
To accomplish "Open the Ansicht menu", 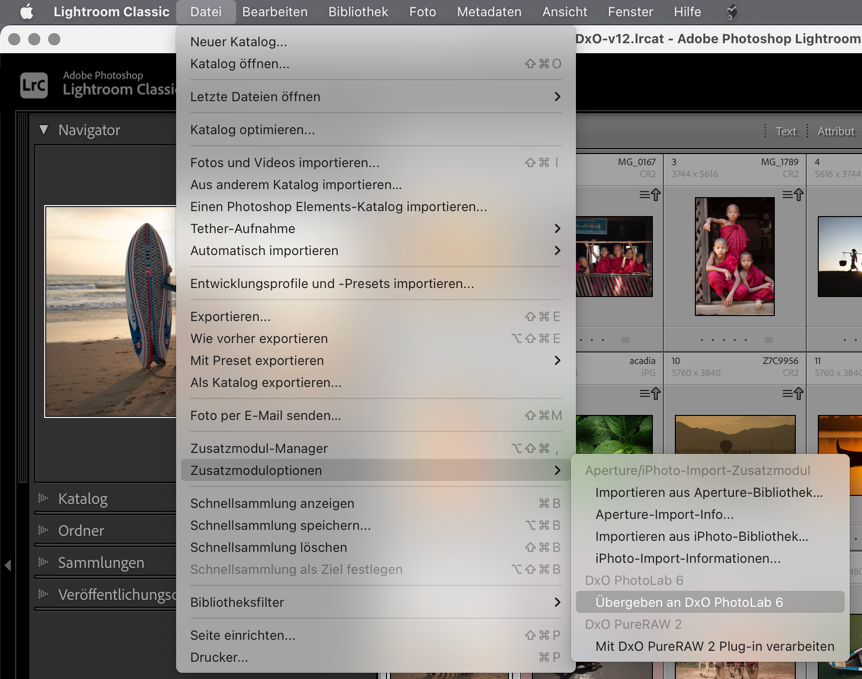I will (565, 12).
